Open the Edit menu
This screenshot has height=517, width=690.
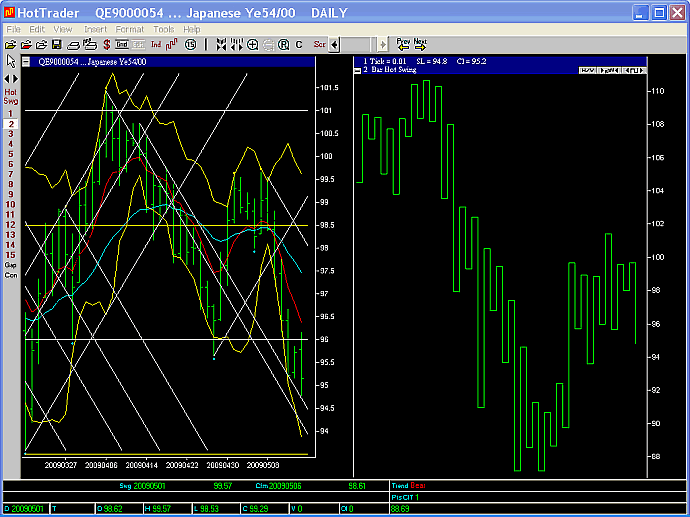point(37,29)
